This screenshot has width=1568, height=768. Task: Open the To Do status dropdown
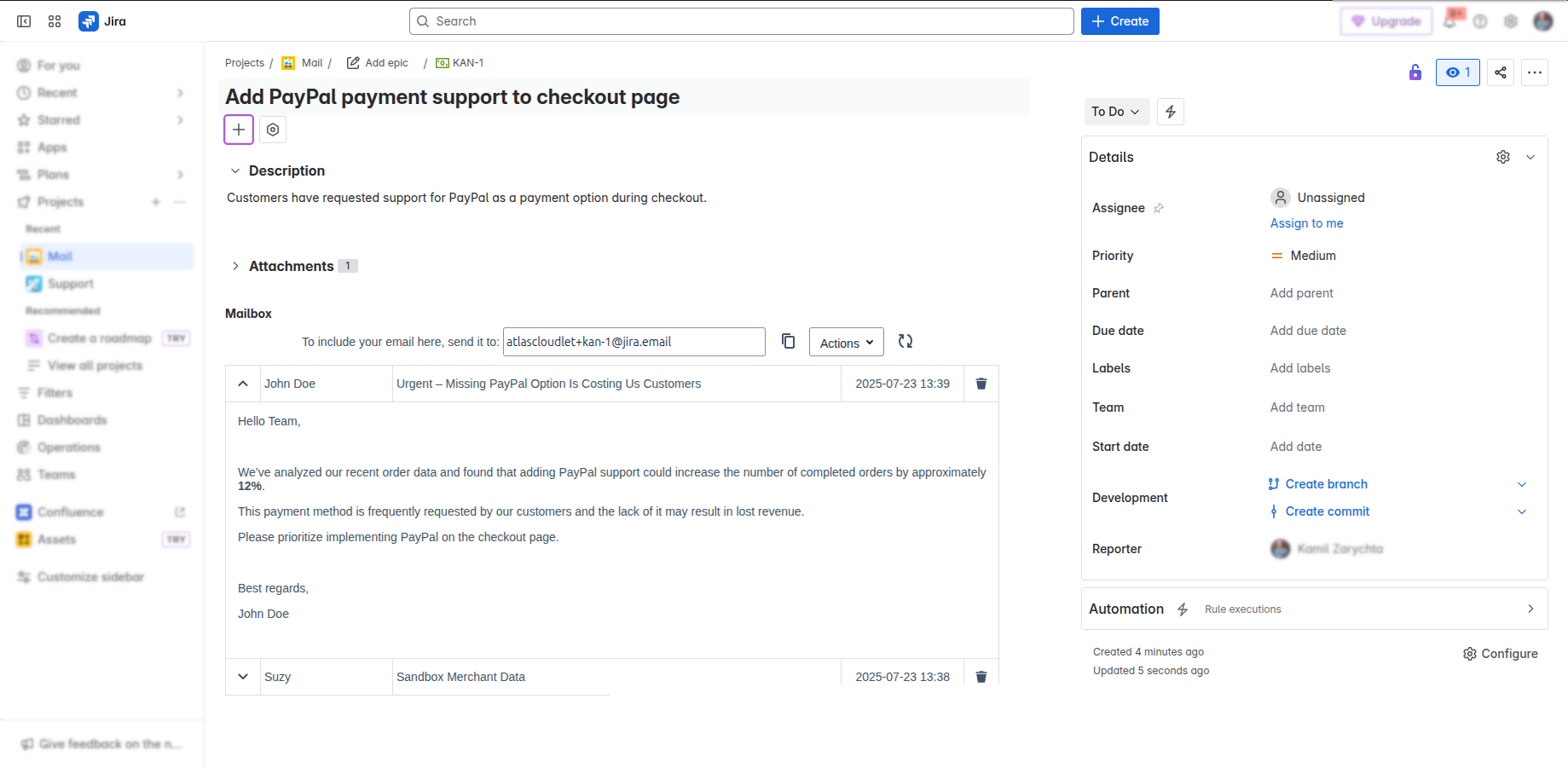pyautogui.click(x=1115, y=112)
